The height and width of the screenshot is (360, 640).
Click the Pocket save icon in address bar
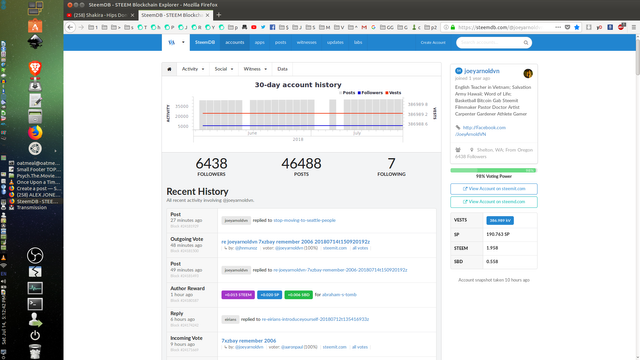click(567, 27)
